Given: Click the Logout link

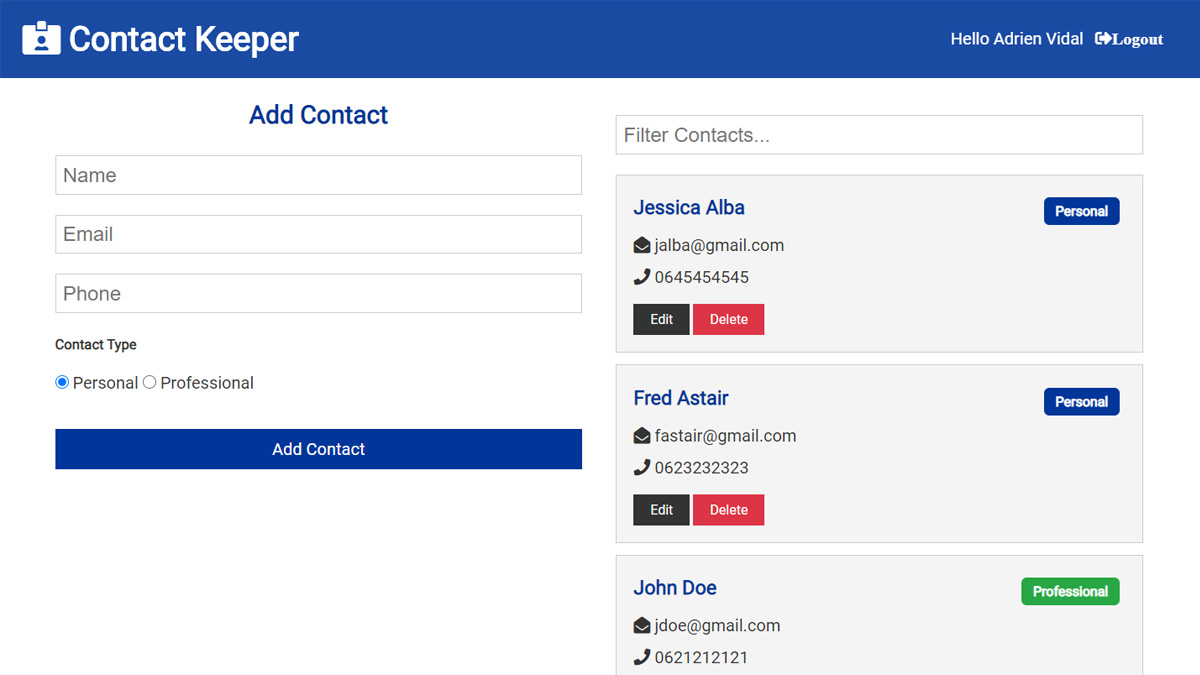Looking at the screenshot, I should [x=1129, y=39].
